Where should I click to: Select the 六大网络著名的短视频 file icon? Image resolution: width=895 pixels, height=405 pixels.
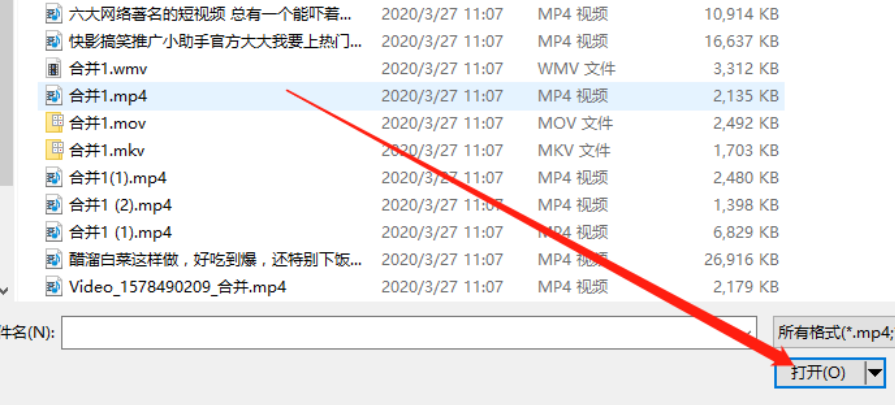[54, 14]
